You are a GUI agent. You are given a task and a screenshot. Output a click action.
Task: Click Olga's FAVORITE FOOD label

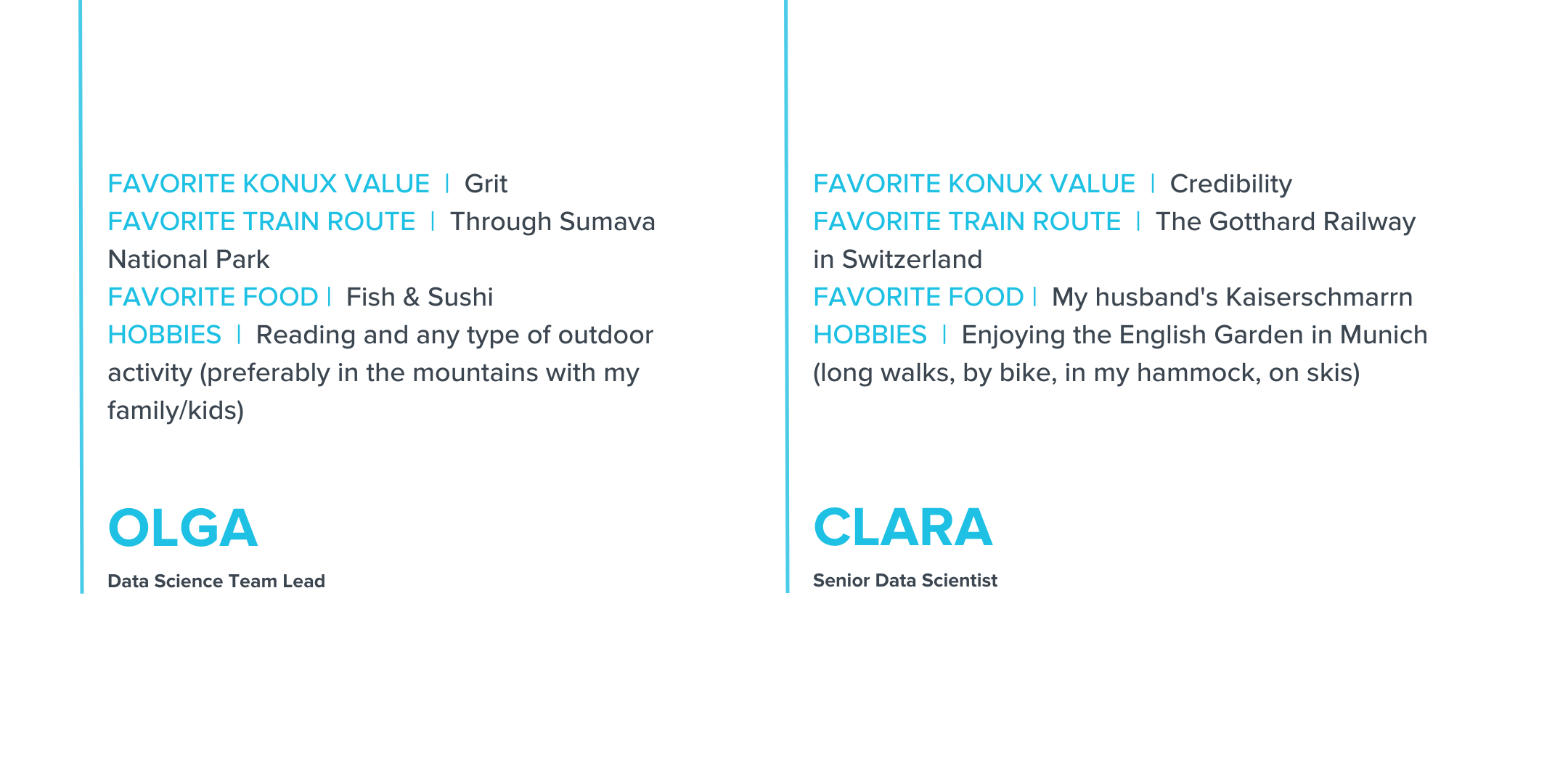pyautogui.click(x=213, y=298)
